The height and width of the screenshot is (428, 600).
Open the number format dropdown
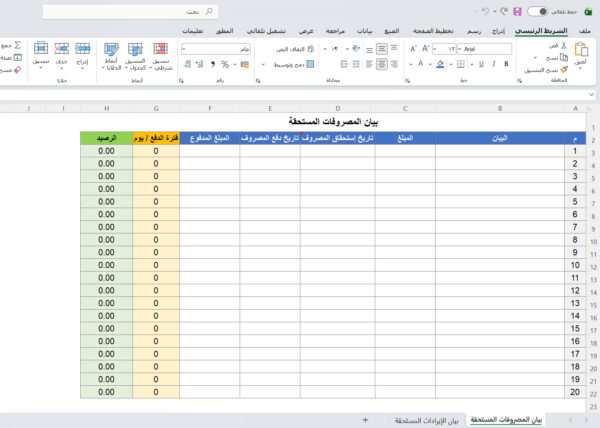[x=185, y=47]
